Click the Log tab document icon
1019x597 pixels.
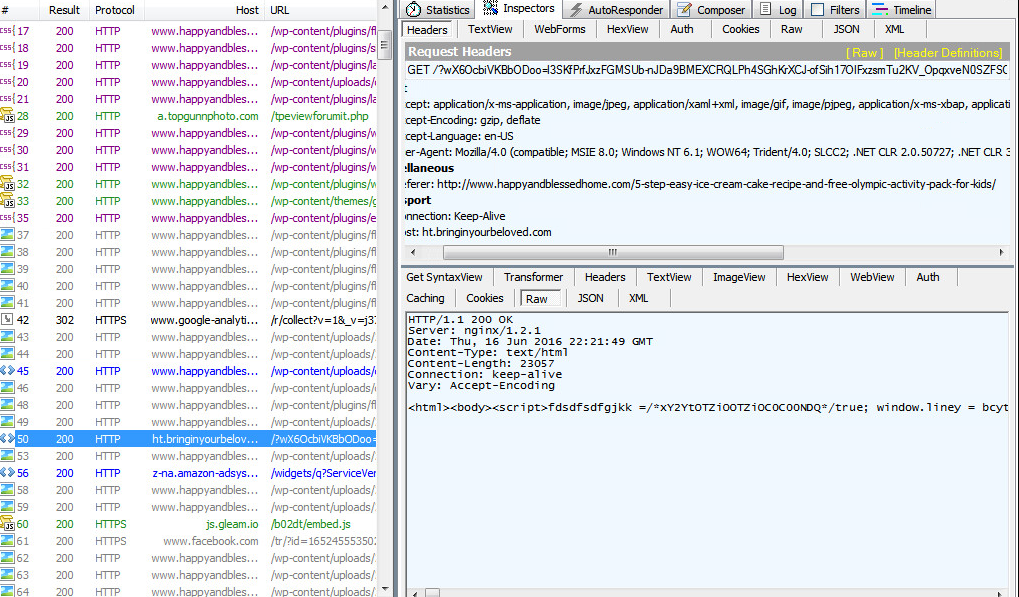pos(766,10)
